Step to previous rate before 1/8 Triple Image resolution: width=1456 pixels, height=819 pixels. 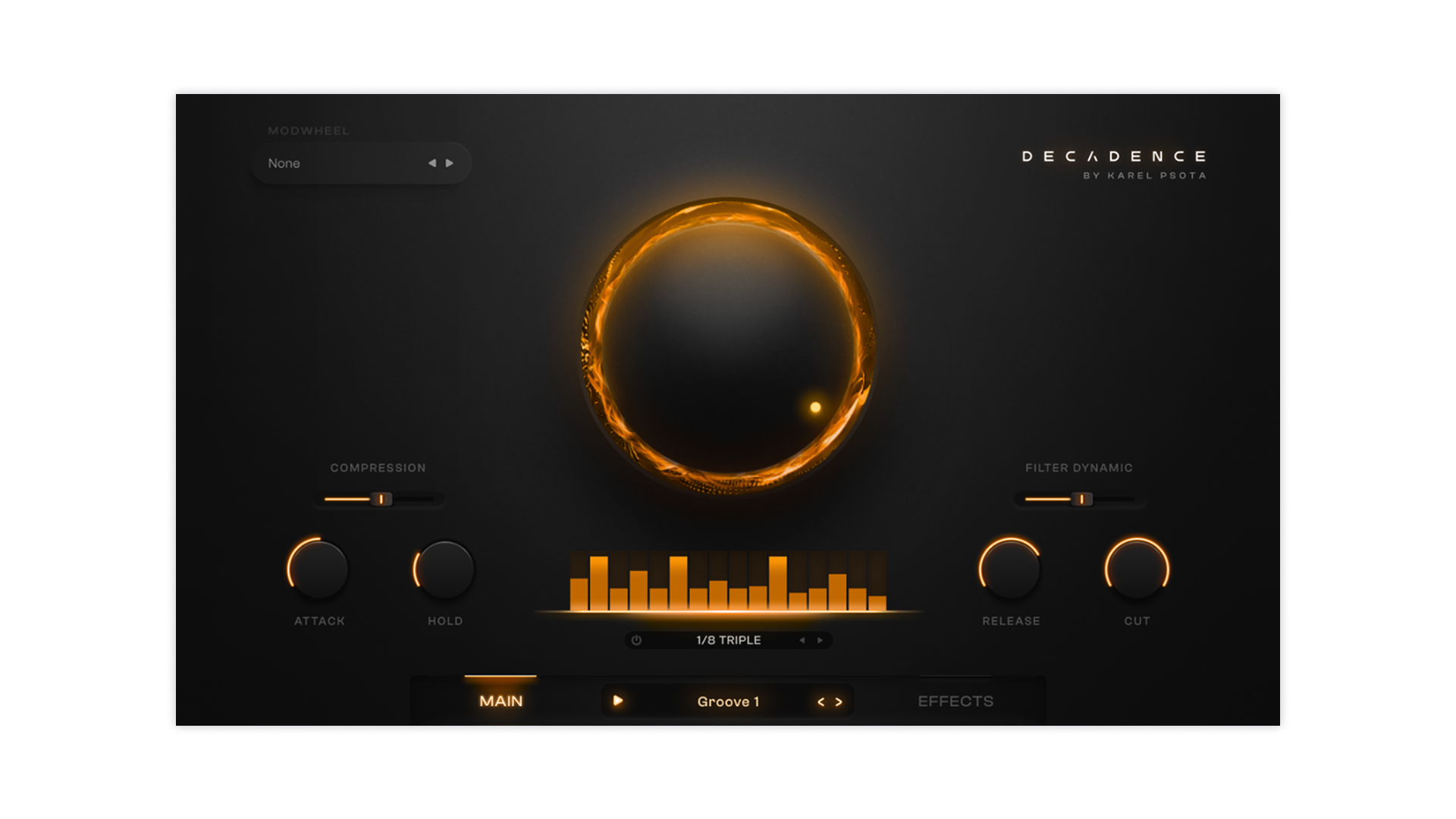pos(802,640)
